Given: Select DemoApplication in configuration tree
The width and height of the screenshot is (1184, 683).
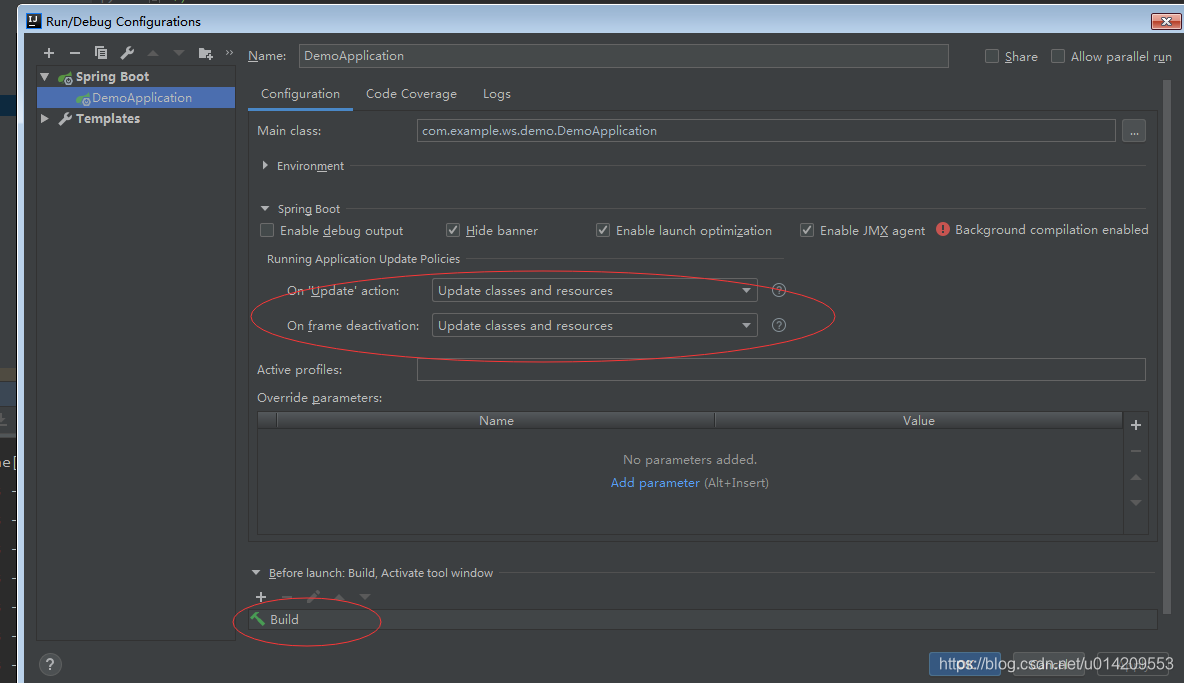Looking at the screenshot, I should [x=136, y=97].
